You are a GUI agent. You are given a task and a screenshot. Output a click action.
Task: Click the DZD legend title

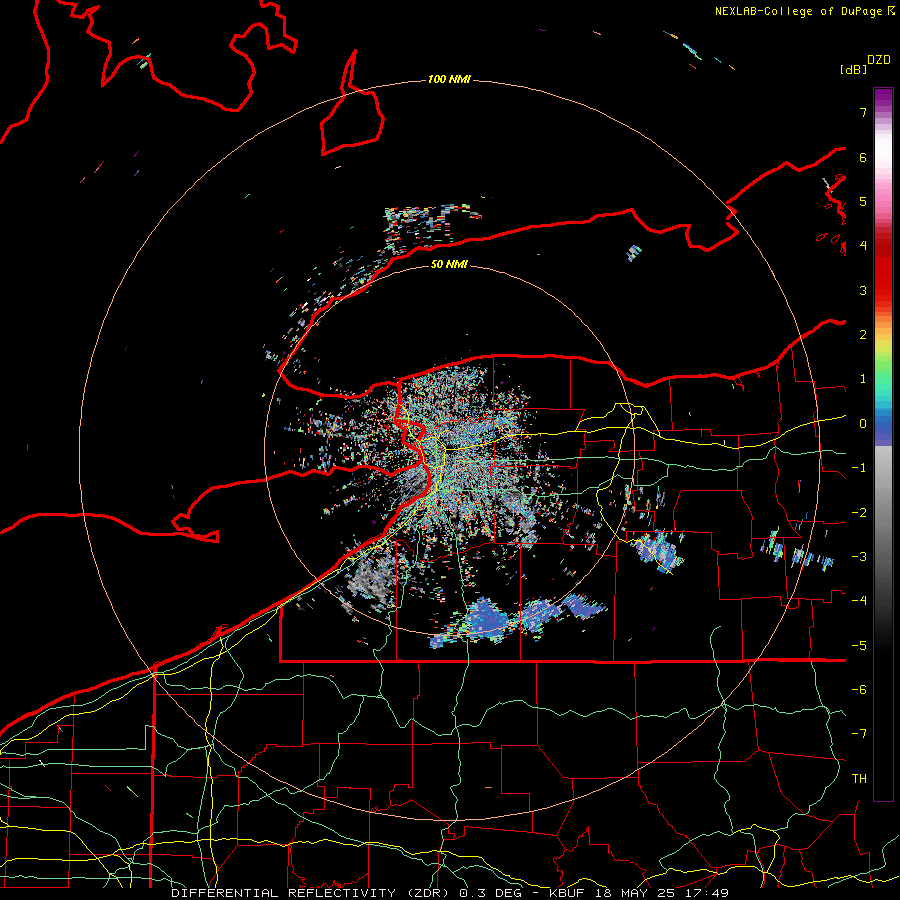(x=879, y=60)
